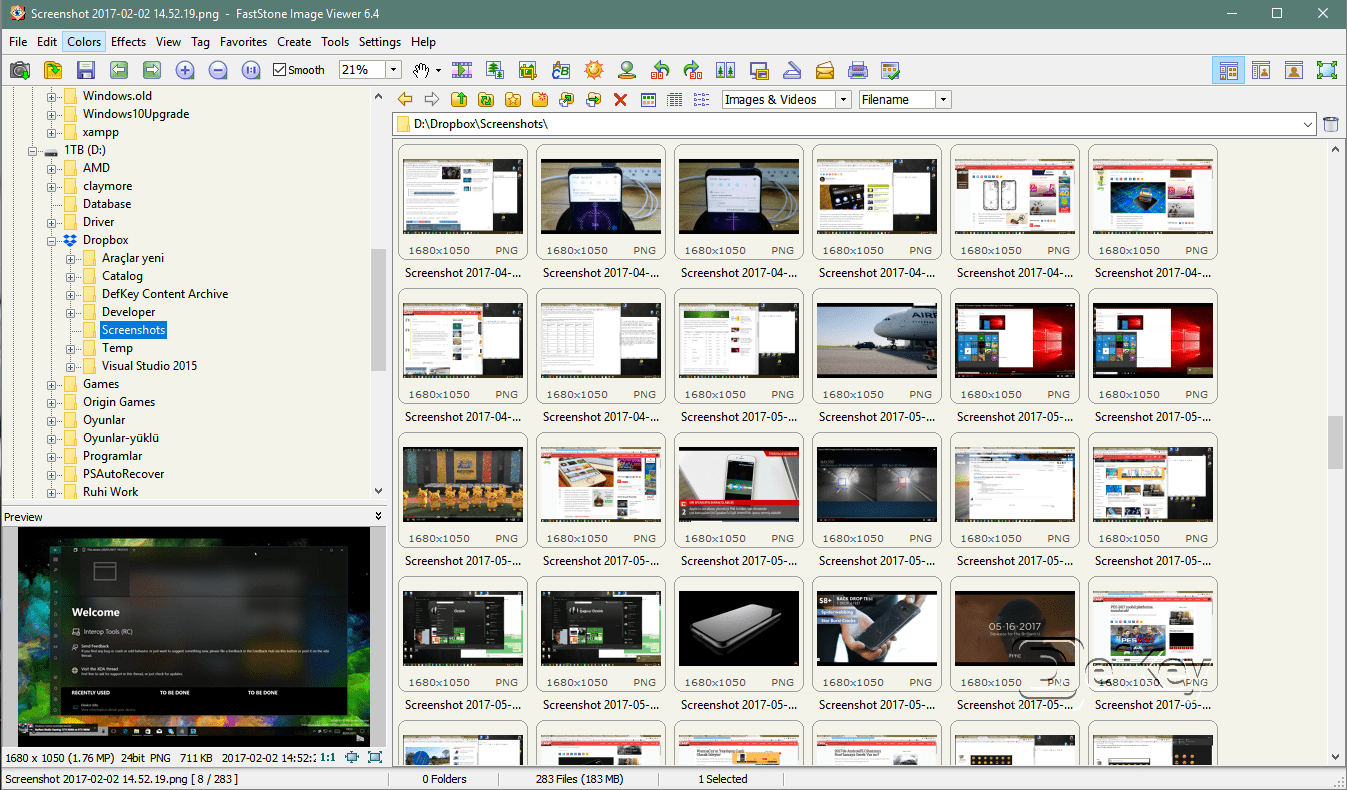Go up one folder level
This screenshot has height=790, width=1347.
458,99
